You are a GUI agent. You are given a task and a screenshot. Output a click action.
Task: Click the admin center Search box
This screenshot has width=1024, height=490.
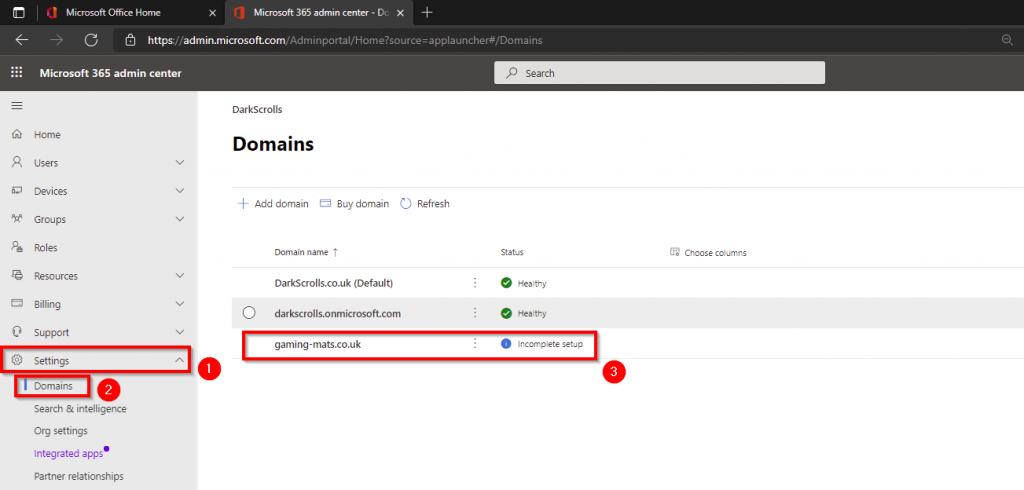660,73
